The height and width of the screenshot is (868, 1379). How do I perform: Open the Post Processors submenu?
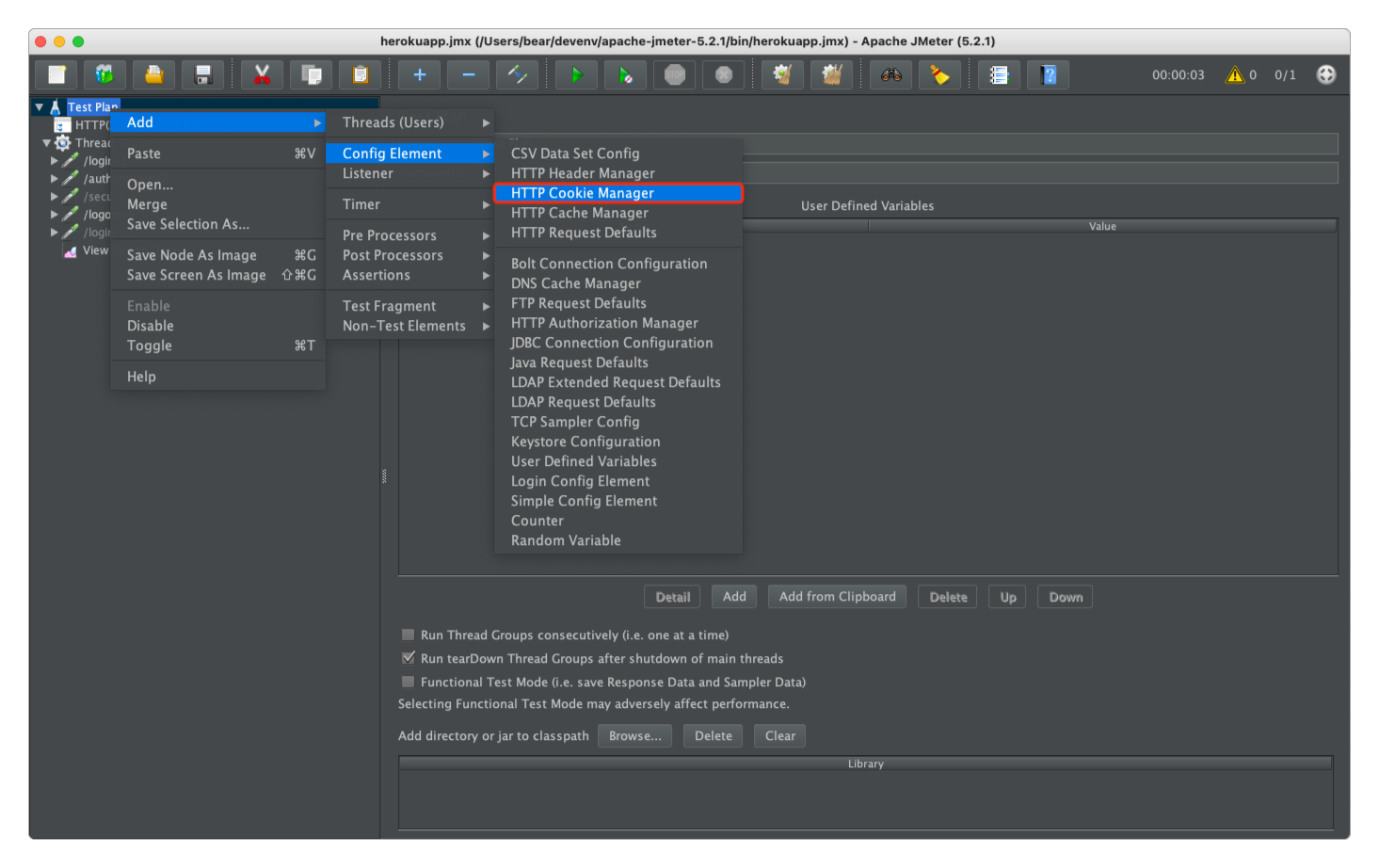point(409,255)
